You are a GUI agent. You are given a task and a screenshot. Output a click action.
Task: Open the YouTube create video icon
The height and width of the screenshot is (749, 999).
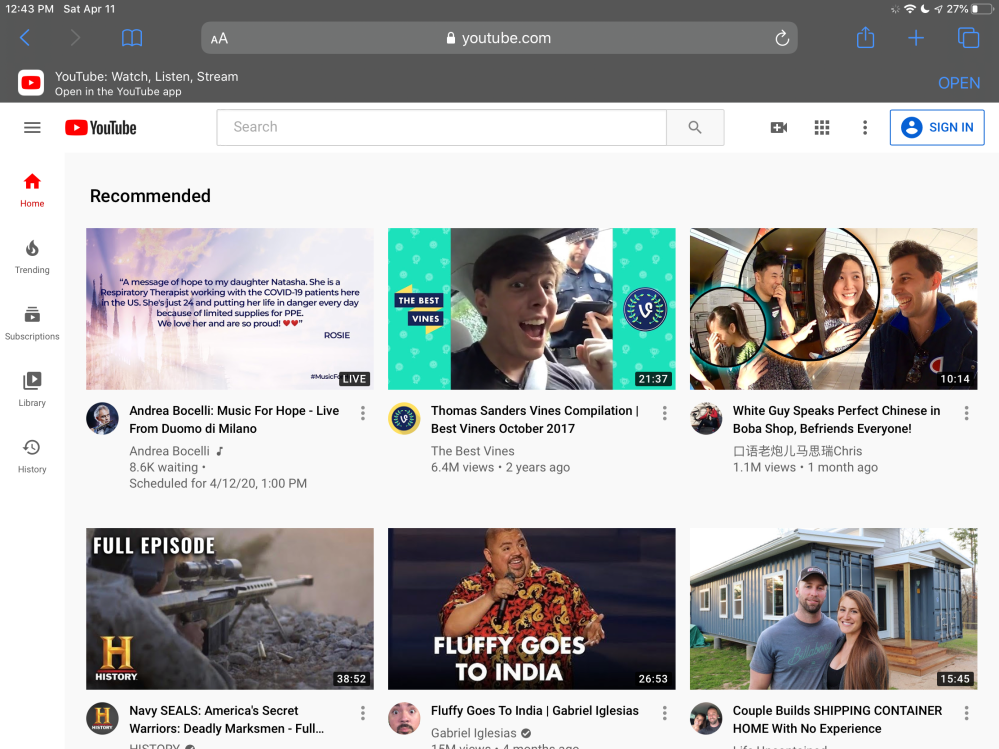pyautogui.click(x=779, y=127)
